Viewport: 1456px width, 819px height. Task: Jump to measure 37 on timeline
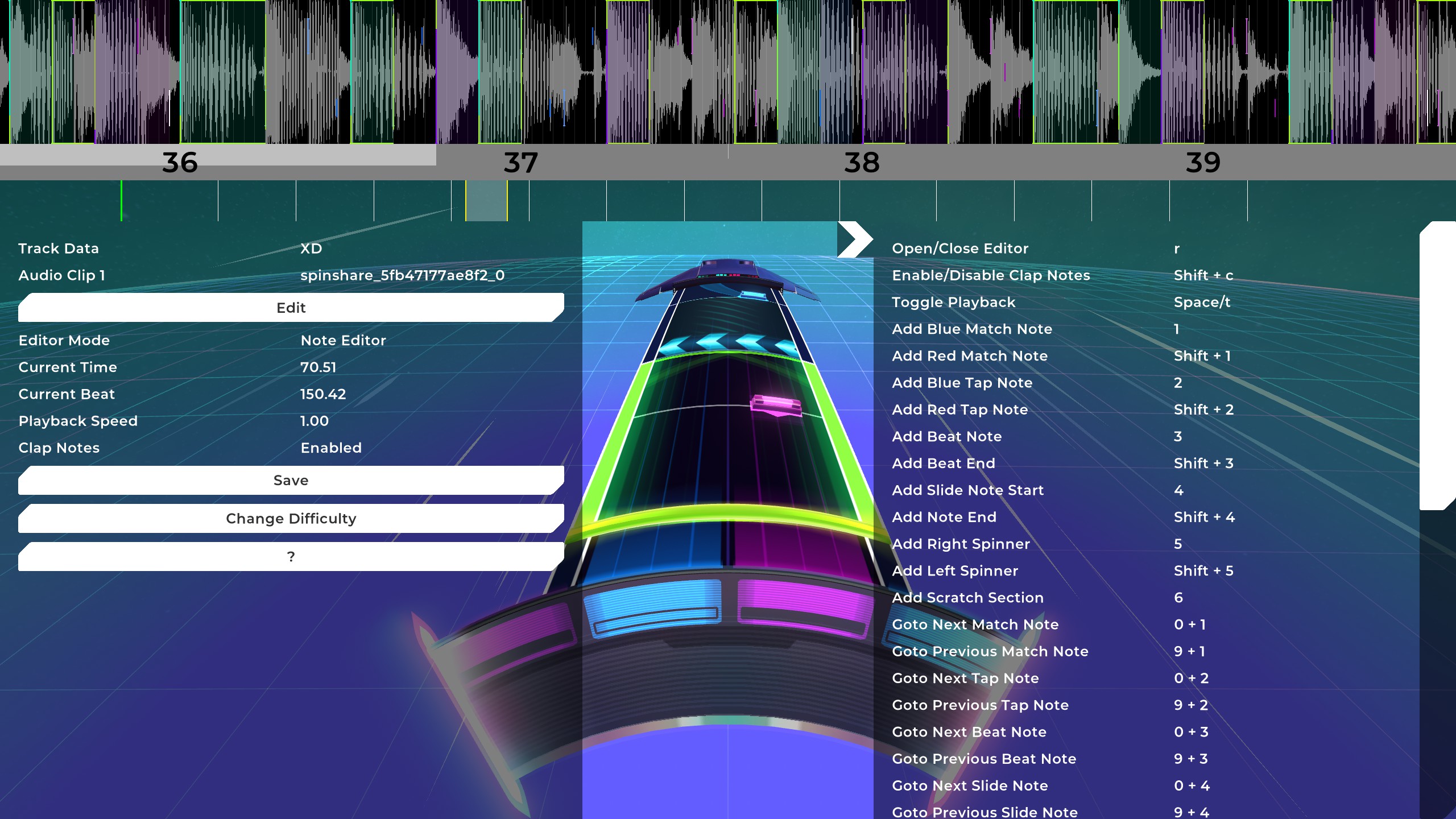[x=520, y=163]
